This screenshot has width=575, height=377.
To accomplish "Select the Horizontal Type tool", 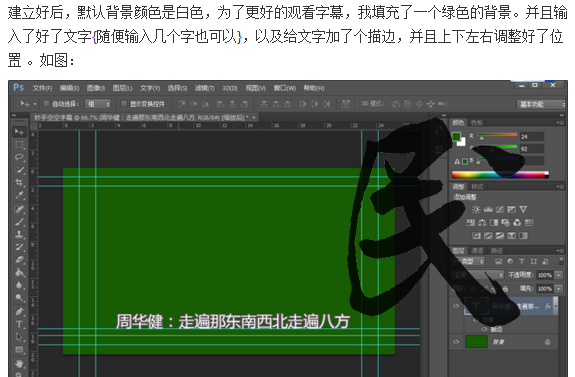I will 19,324.
